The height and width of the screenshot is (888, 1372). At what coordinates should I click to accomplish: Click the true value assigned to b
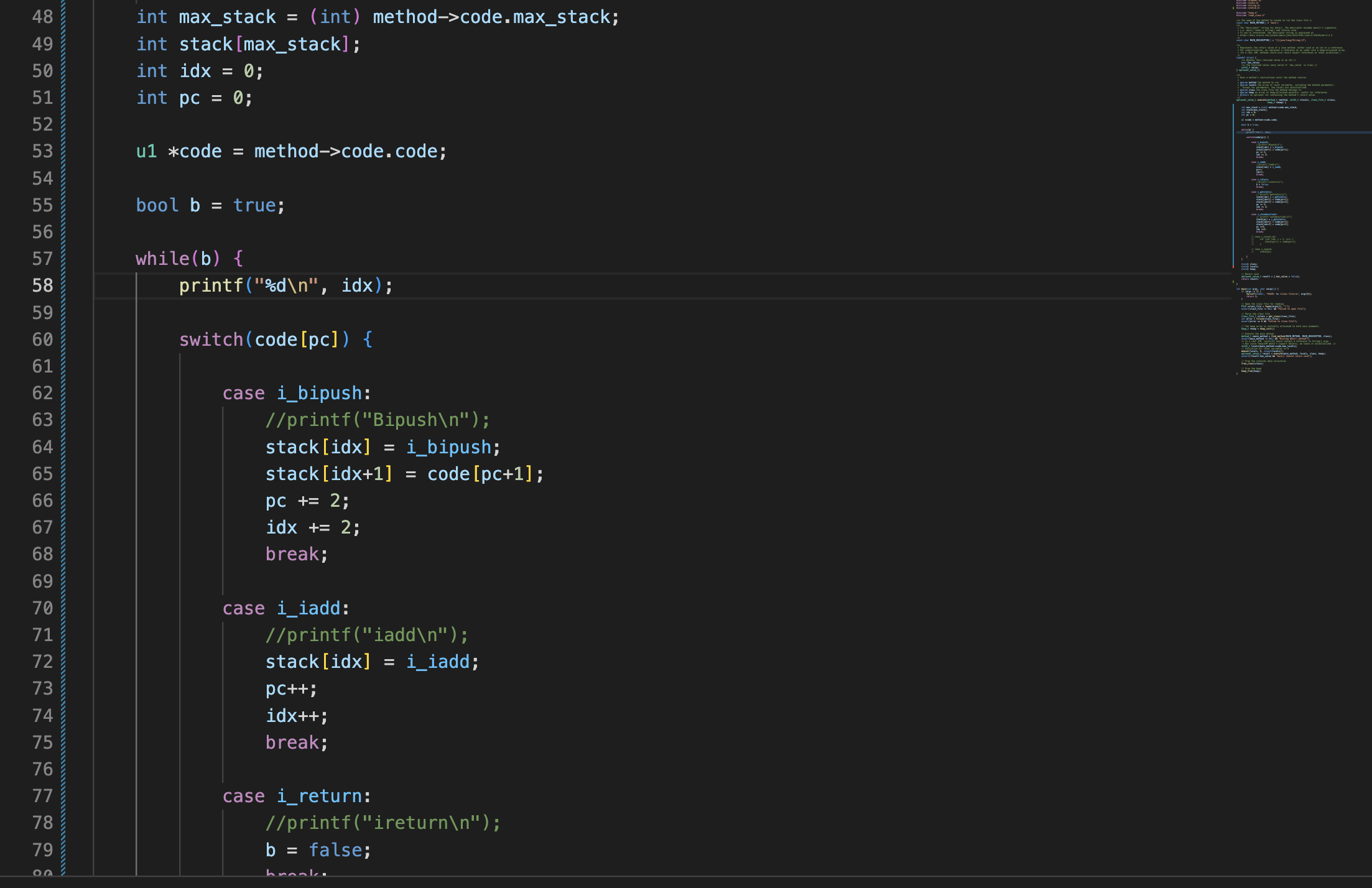pos(254,205)
